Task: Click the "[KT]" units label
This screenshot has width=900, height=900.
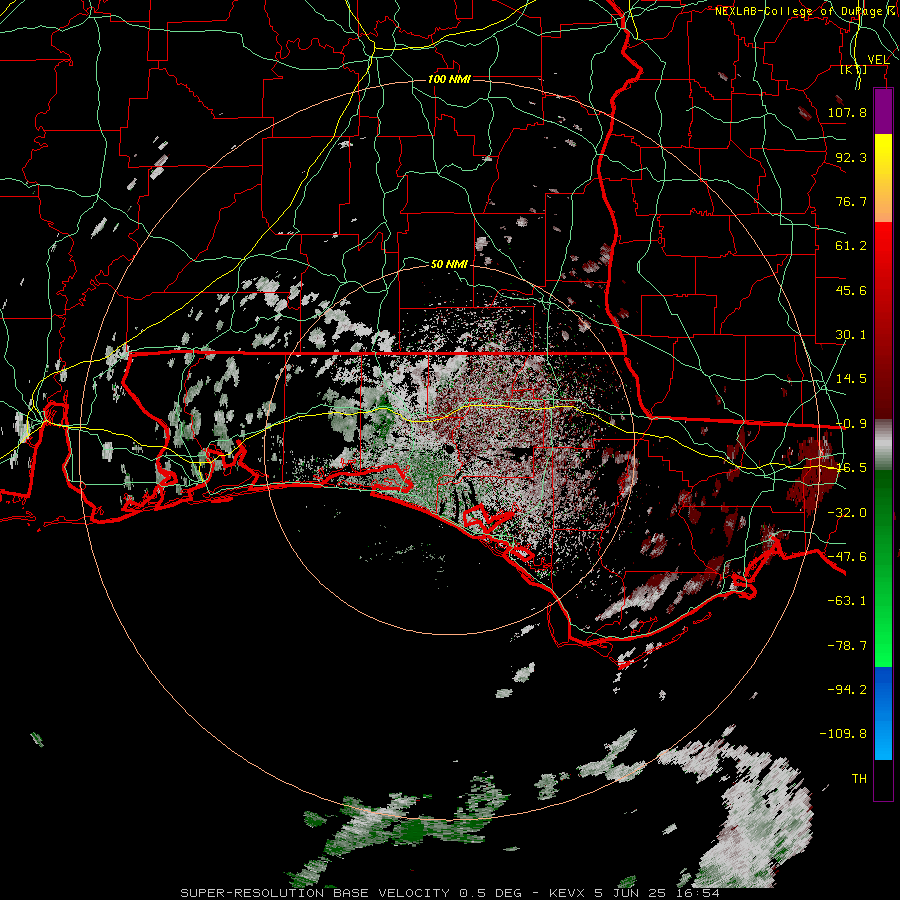Action: pyautogui.click(x=854, y=70)
